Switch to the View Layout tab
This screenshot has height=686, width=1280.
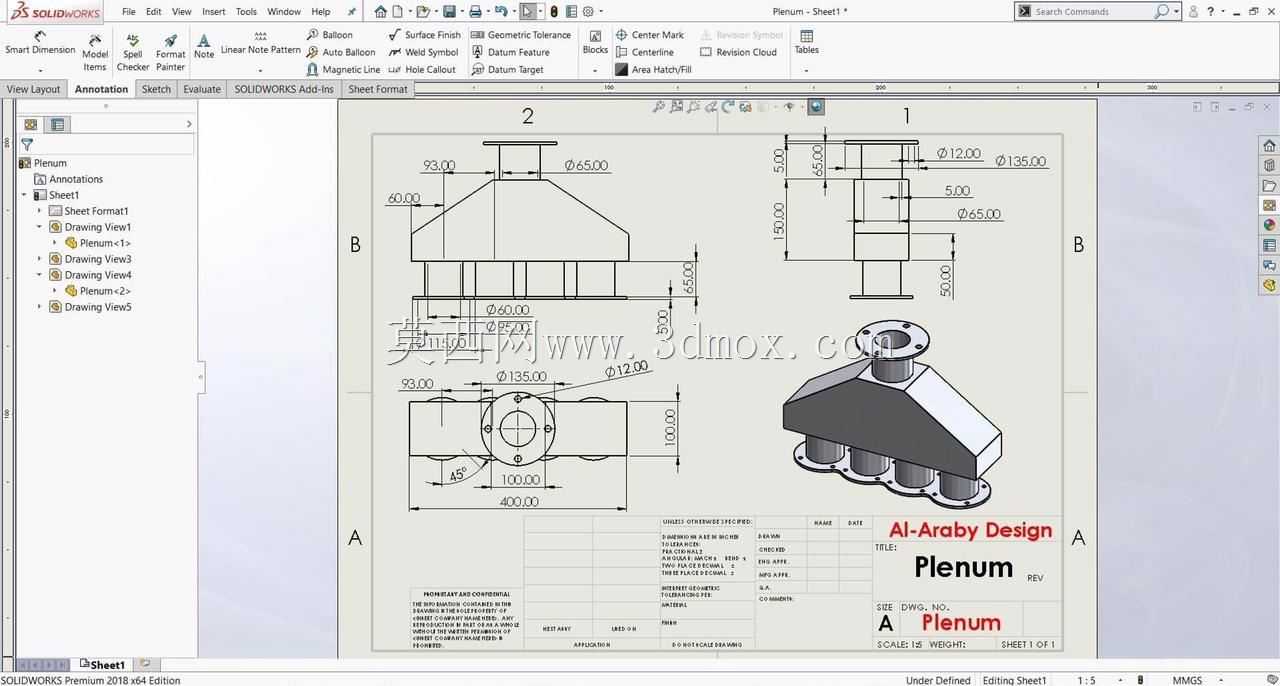(33, 89)
